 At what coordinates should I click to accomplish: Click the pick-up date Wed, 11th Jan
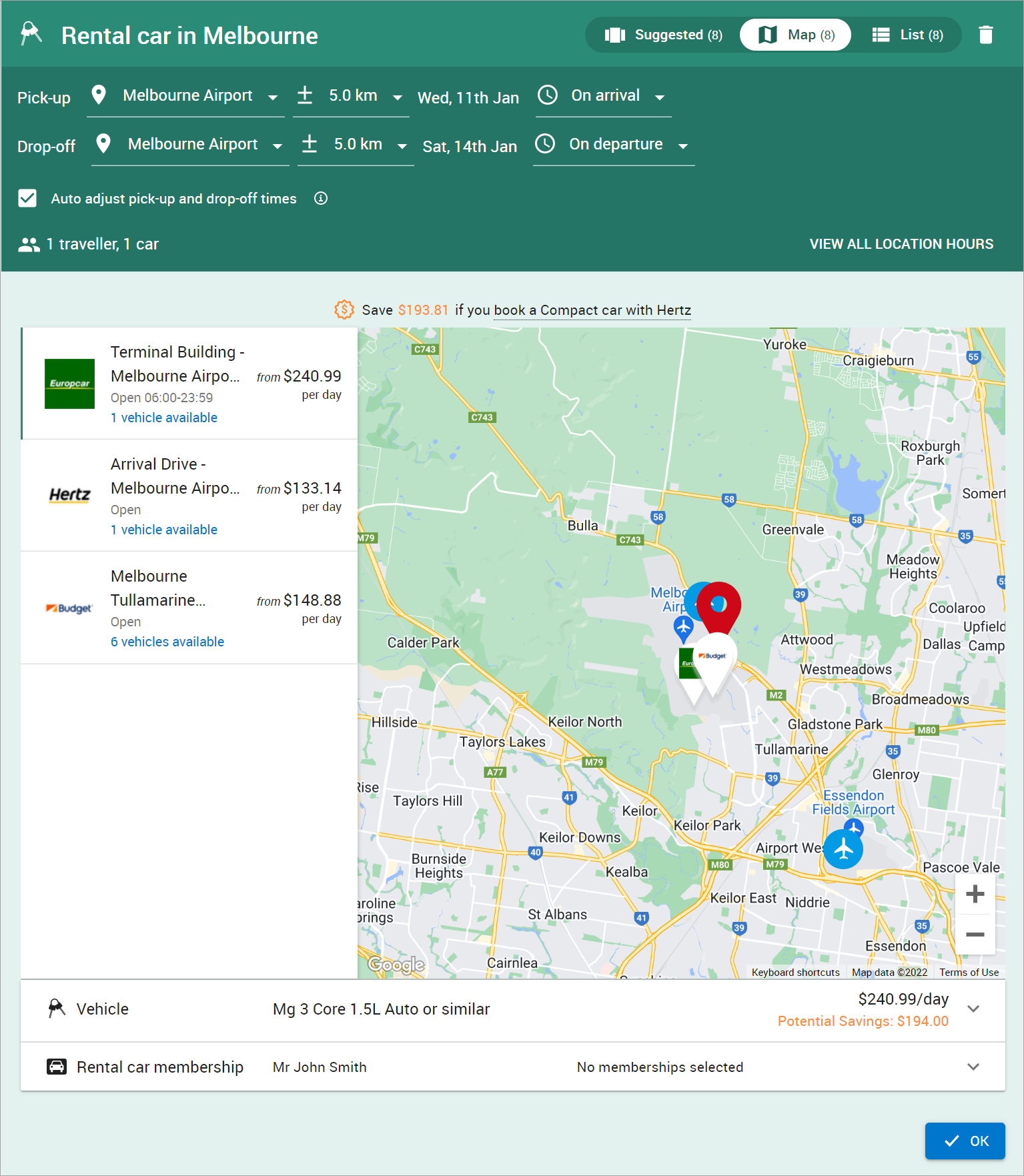pos(468,98)
